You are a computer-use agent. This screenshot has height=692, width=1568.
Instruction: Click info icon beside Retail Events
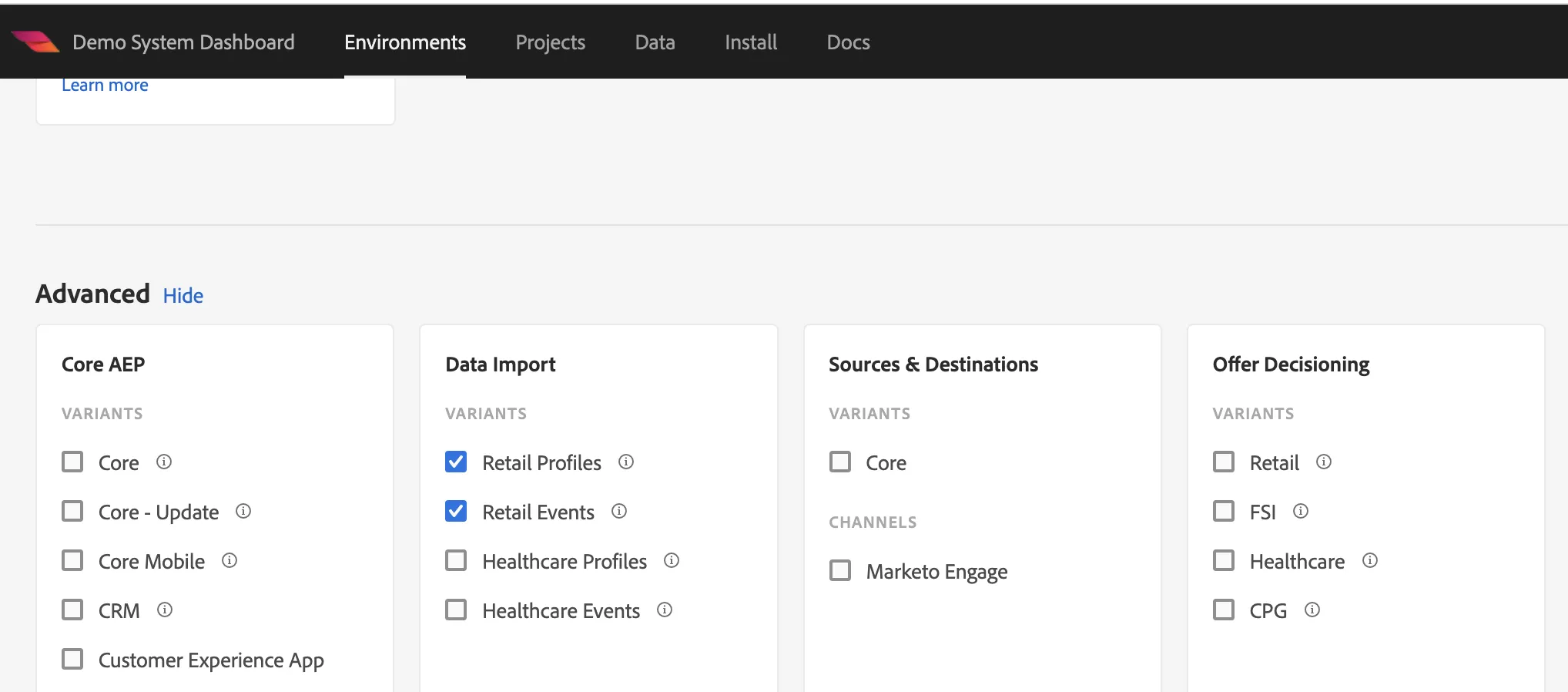619,511
